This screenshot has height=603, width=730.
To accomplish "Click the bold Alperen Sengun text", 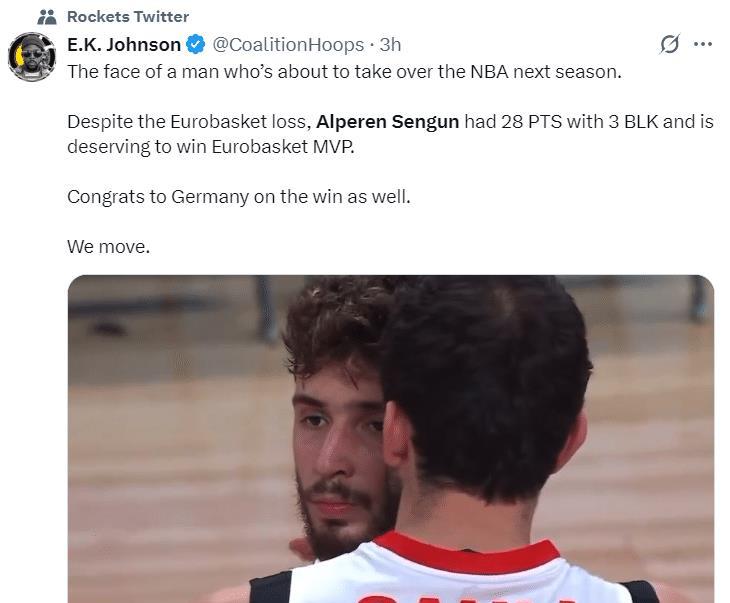I will pyautogui.click(x=387, y=122).
